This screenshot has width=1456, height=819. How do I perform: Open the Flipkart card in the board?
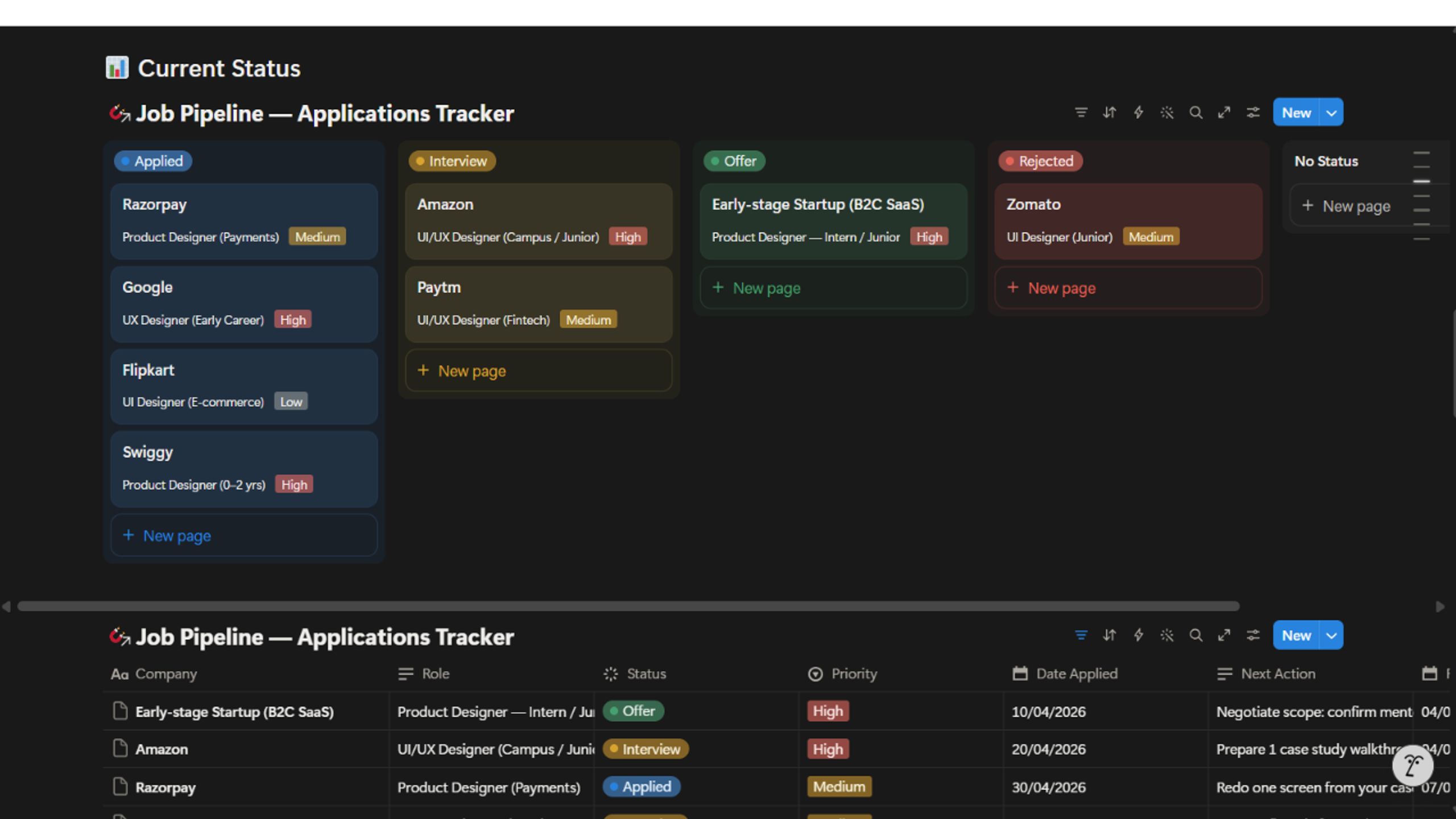click(244, 387)
